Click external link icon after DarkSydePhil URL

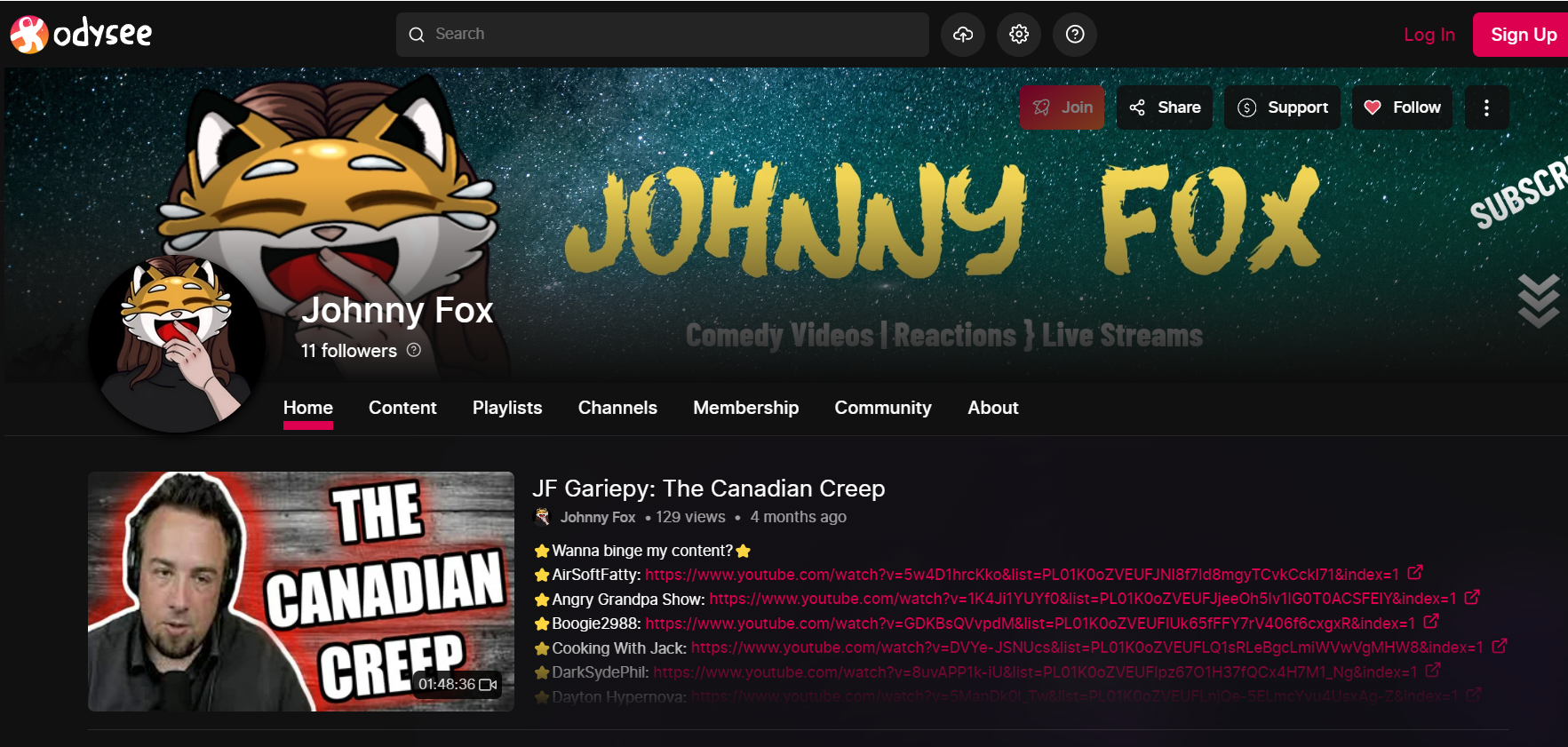click(1433, 671)
